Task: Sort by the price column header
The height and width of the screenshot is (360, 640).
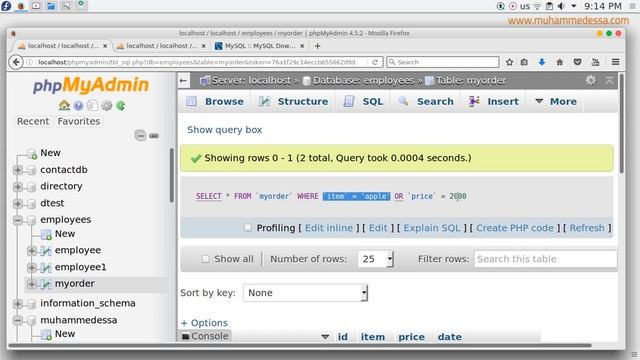Action: click(x=411, y=337)
